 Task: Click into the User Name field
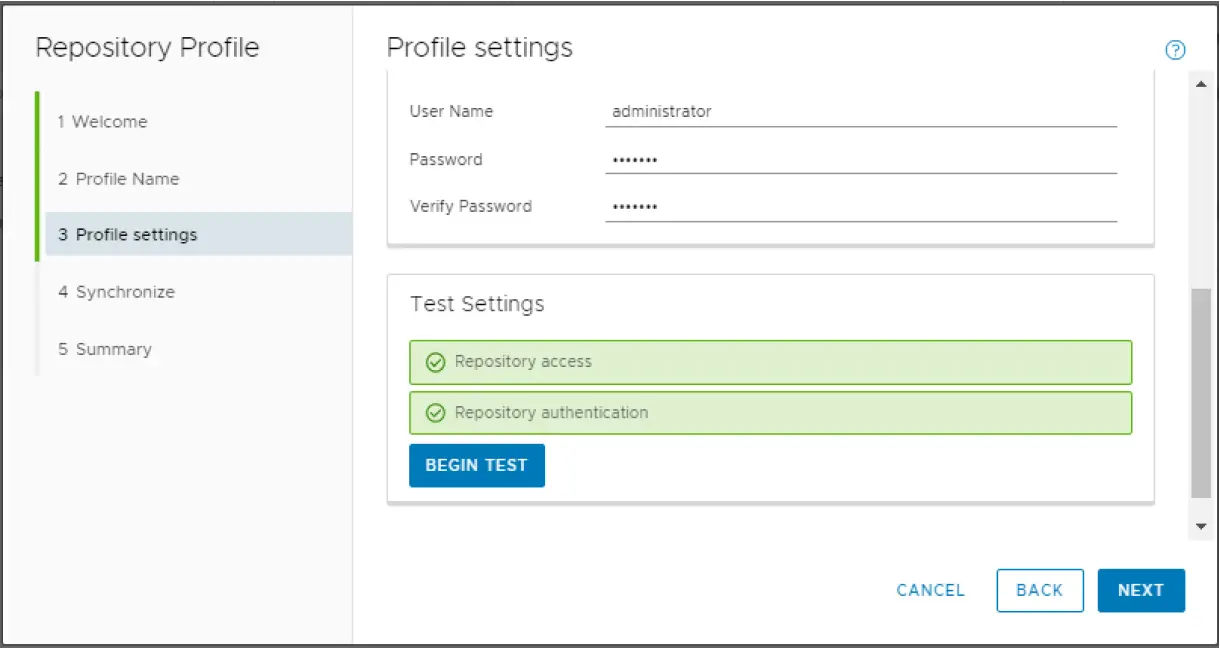[x=860, y=112]
